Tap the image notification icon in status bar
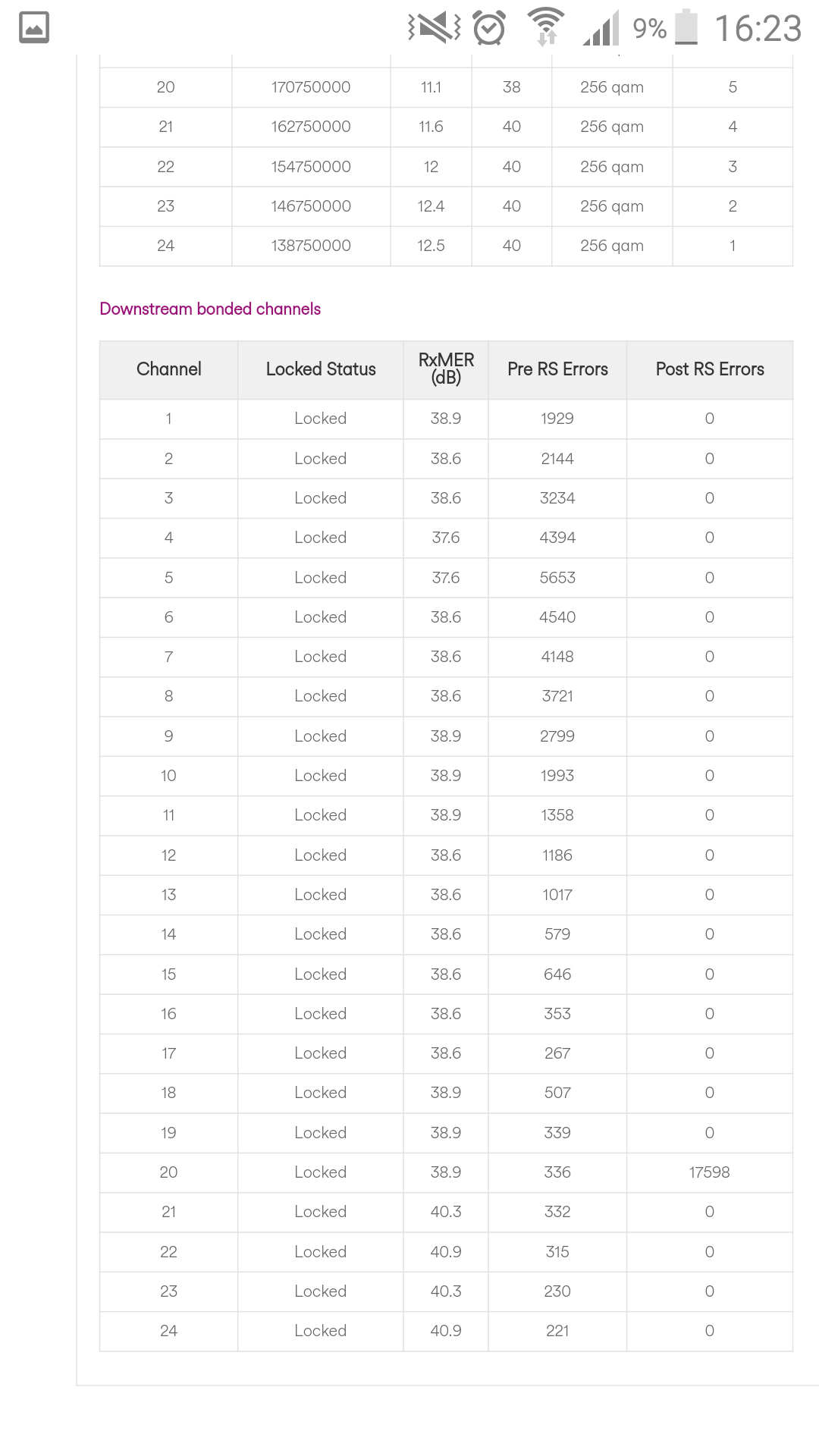This screenshot has width=819, height=1456. [34, 27]
